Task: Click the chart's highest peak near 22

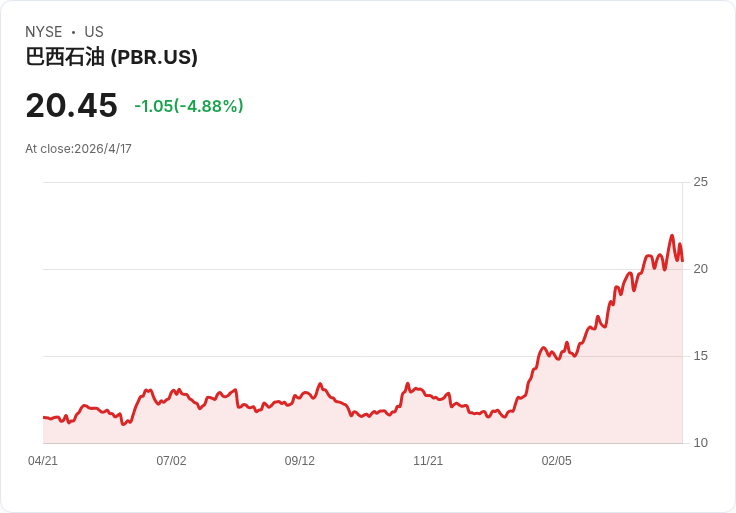Action: pyautogui.click(x=672, y=236)
